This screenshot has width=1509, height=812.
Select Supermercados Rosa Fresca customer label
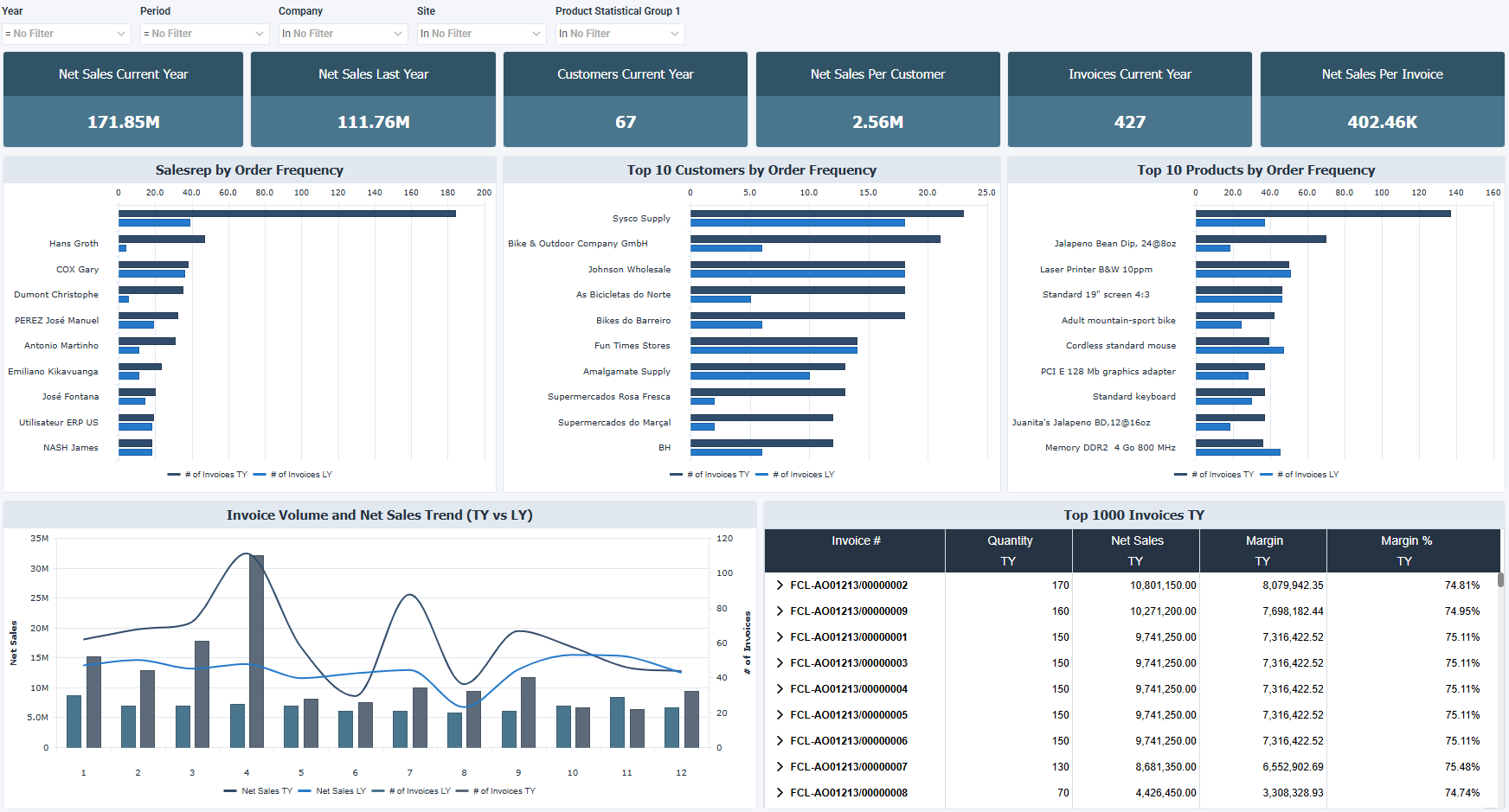608,397
